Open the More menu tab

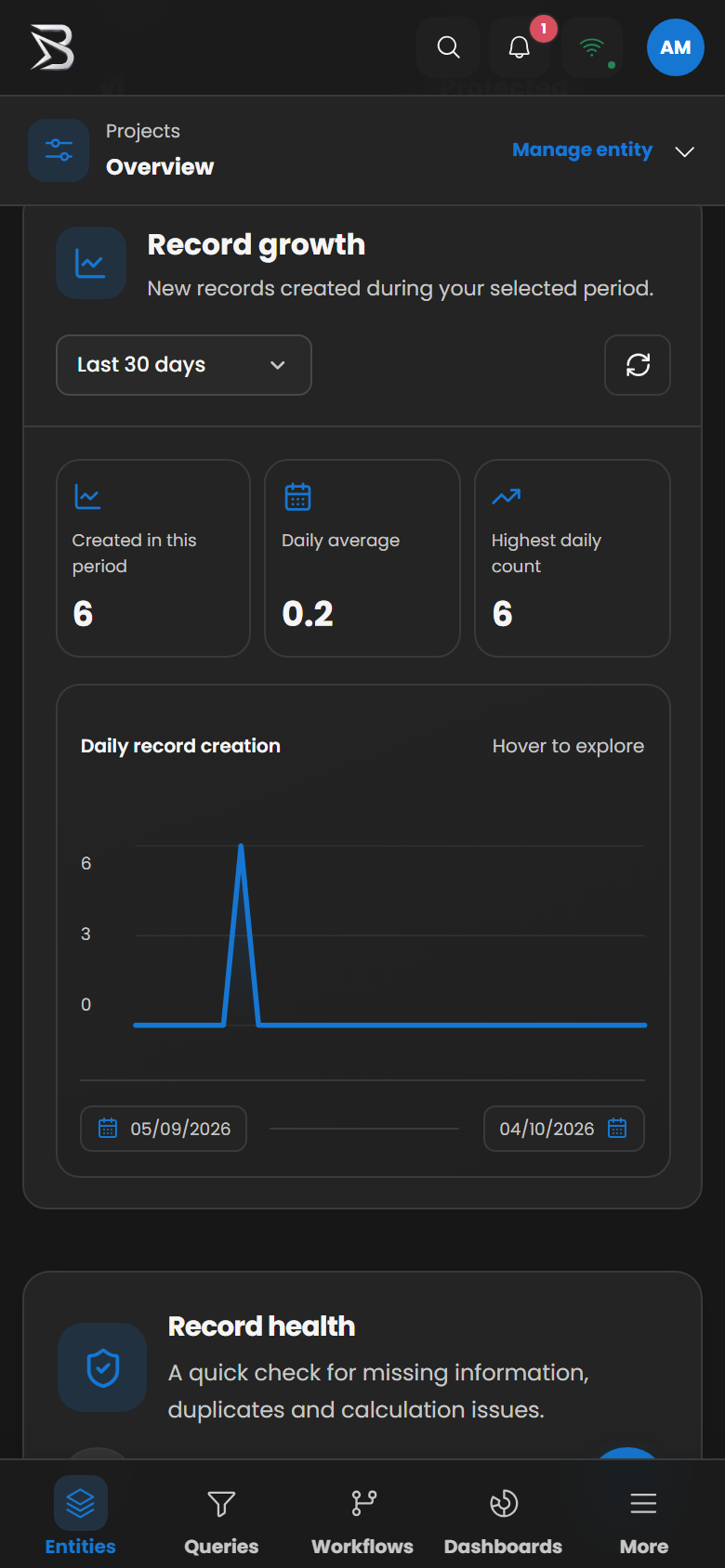click(644, 1516)
